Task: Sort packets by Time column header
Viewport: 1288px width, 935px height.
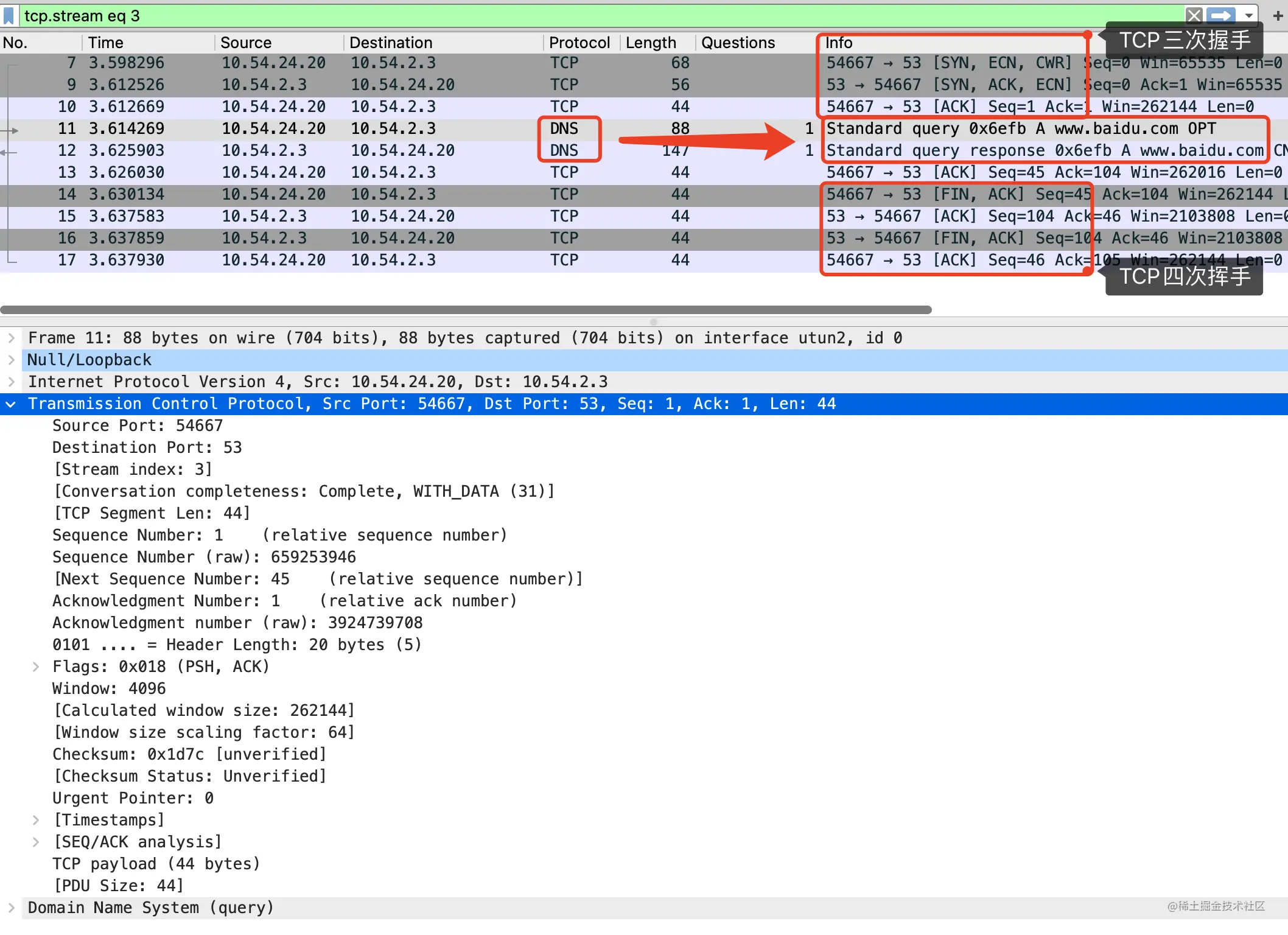Action: coord(105,43)
